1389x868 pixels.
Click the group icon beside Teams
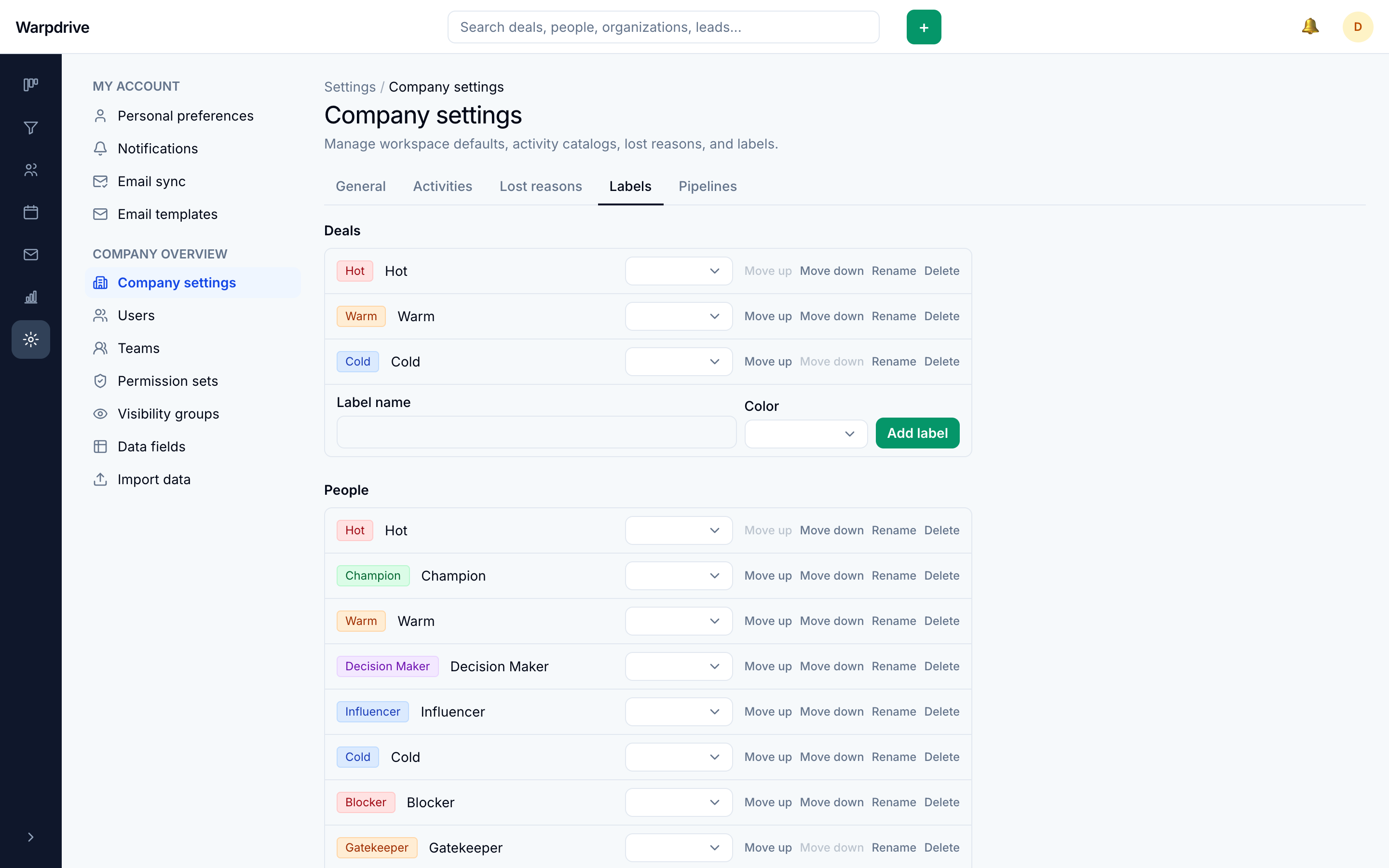tap(100, 348)
